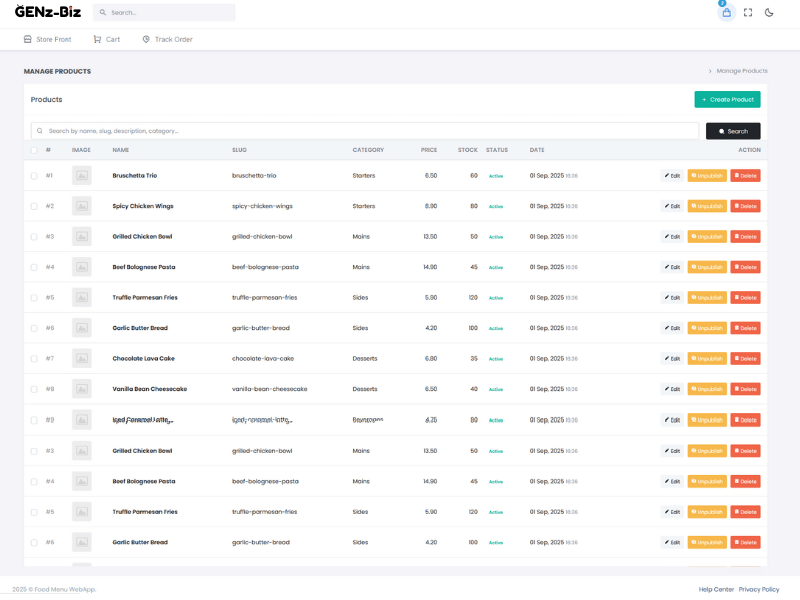The width and height of the screenshot is (800, 600).
Task: Edit the Bruschetta Trio product
Action: [x=671, y=176]
